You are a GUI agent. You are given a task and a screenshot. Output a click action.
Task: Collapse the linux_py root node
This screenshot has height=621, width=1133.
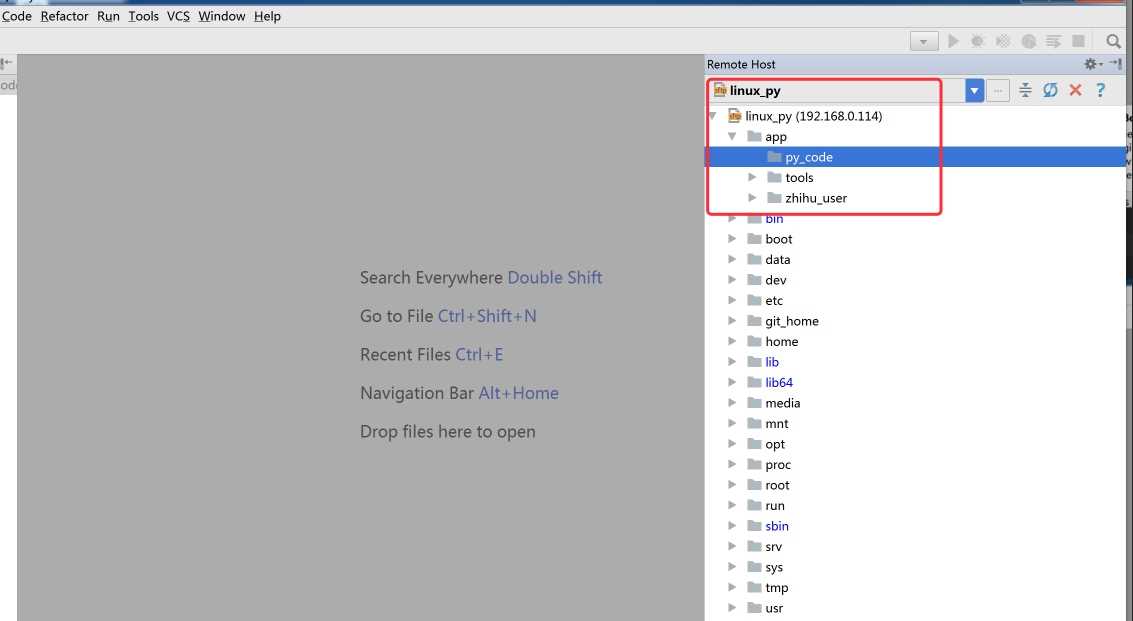tap(712, 116)
